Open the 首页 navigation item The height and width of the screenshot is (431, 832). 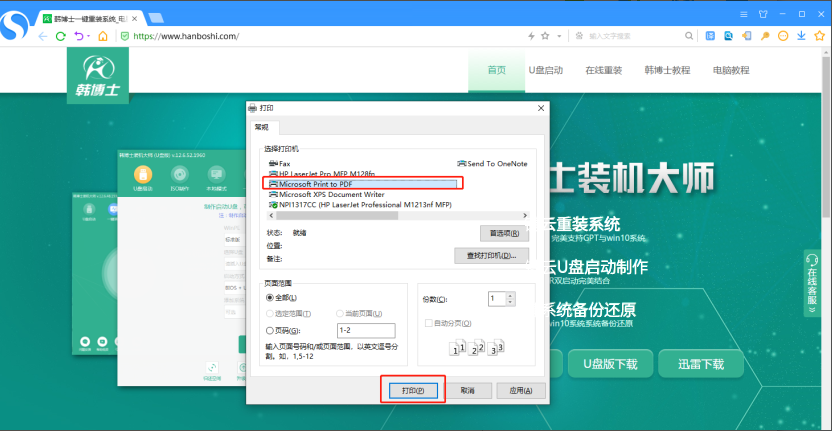tap(497, 70)
